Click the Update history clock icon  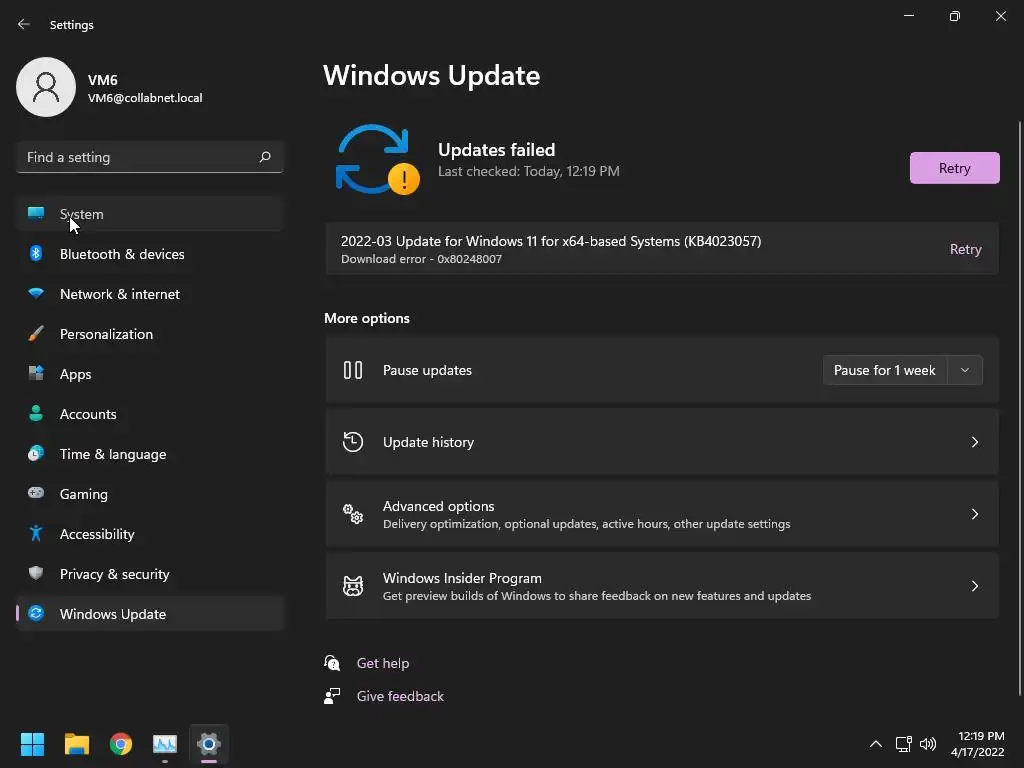point(353,442)
